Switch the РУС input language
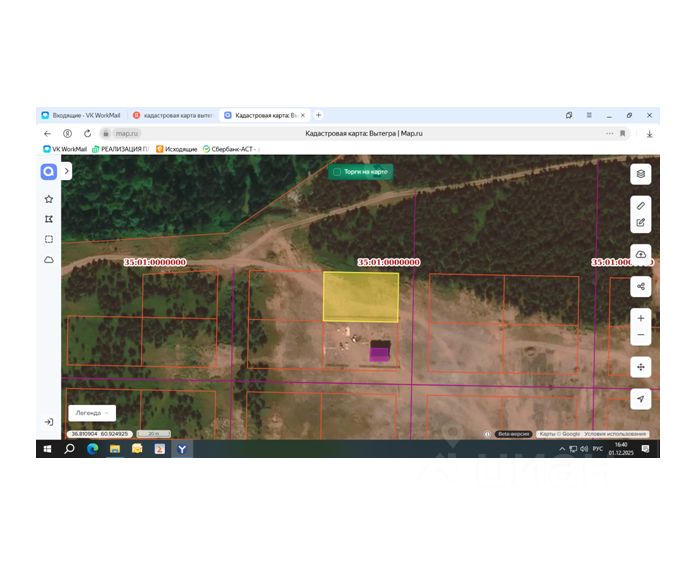This screenshot has width=696, height=564. pyautogui.click(x=598, y=449)
